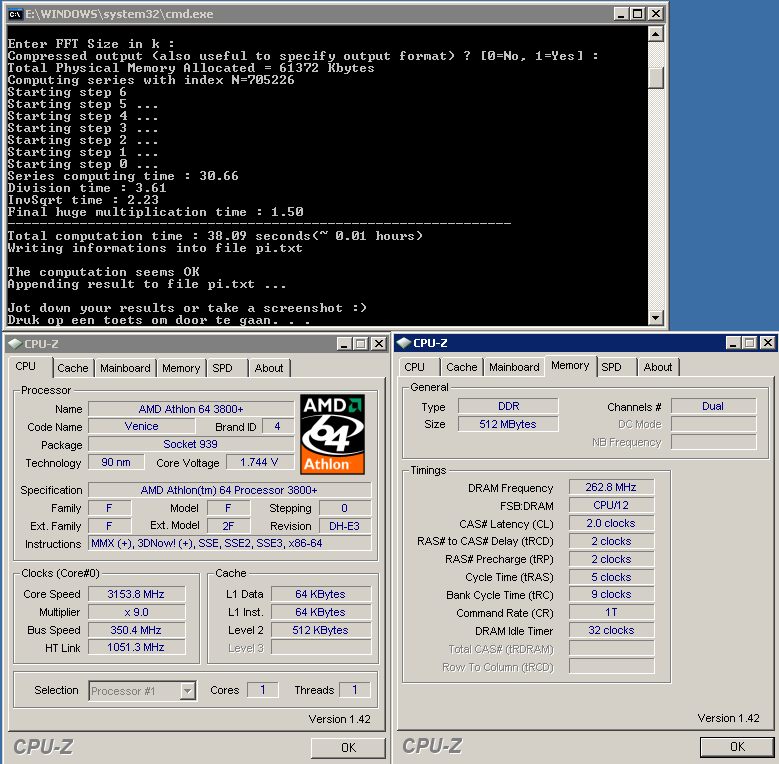The width and height of the screenshot is (779, 764).
Task: Click the memory Size value '512 MBytes'
Action: (508, 424)
